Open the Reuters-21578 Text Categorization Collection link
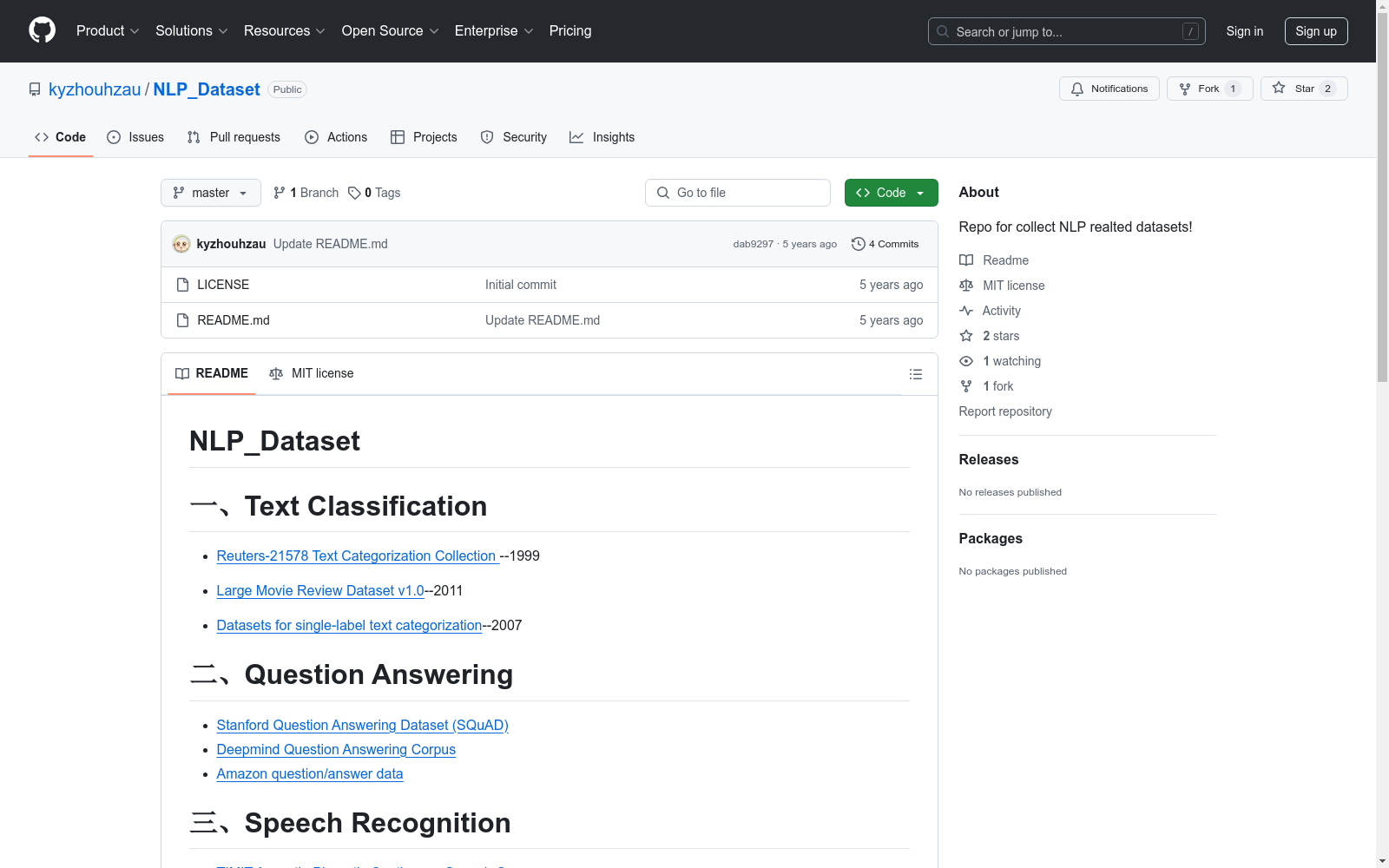Viewport: 1389px width, 868px height. click(x=358, y=556)
